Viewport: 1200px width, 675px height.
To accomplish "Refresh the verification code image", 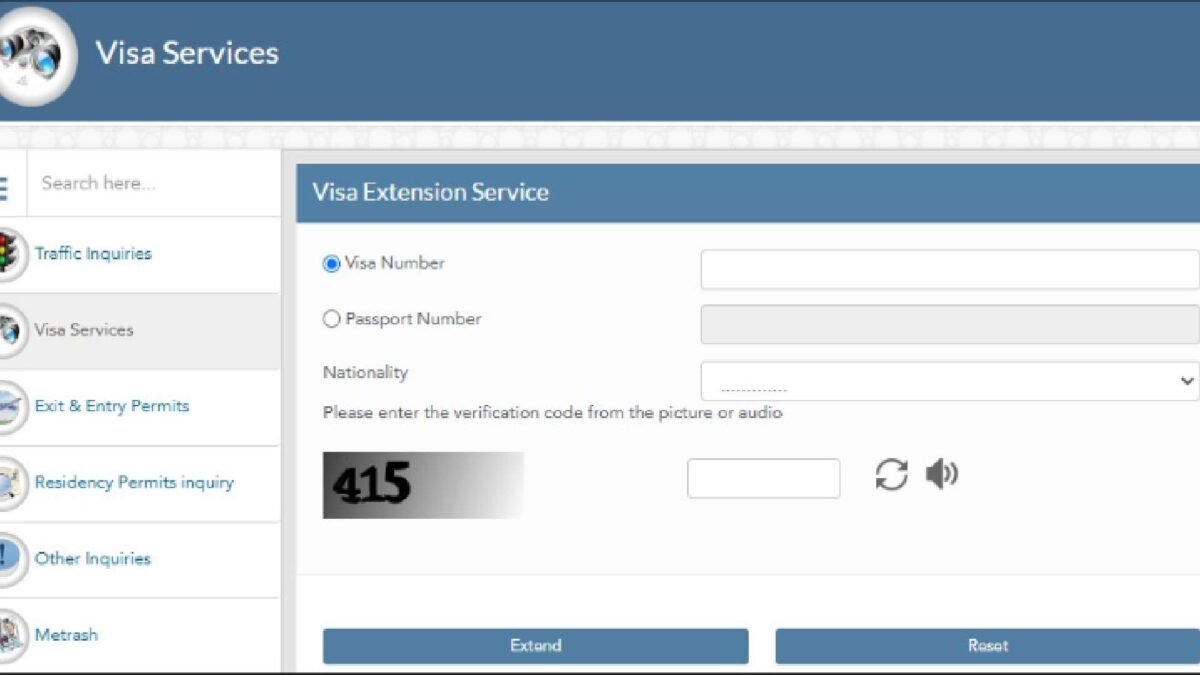I will point(891,474).
